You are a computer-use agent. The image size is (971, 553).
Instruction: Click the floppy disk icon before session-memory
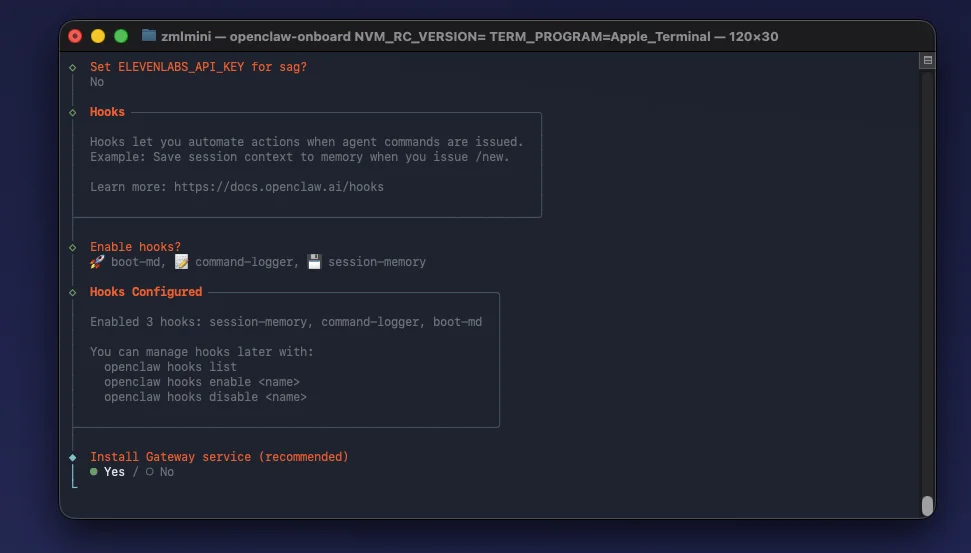315,262
